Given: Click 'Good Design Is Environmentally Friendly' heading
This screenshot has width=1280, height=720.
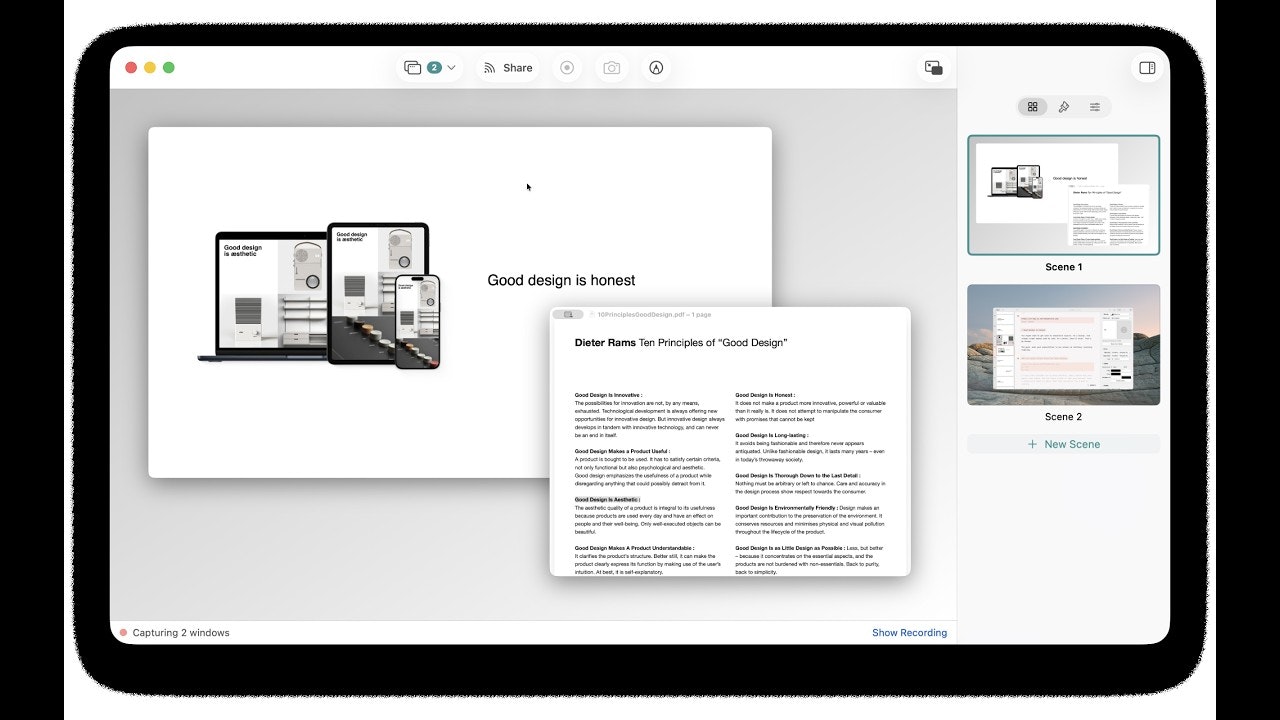Looking at the screenshot, I should click(786, 508).
